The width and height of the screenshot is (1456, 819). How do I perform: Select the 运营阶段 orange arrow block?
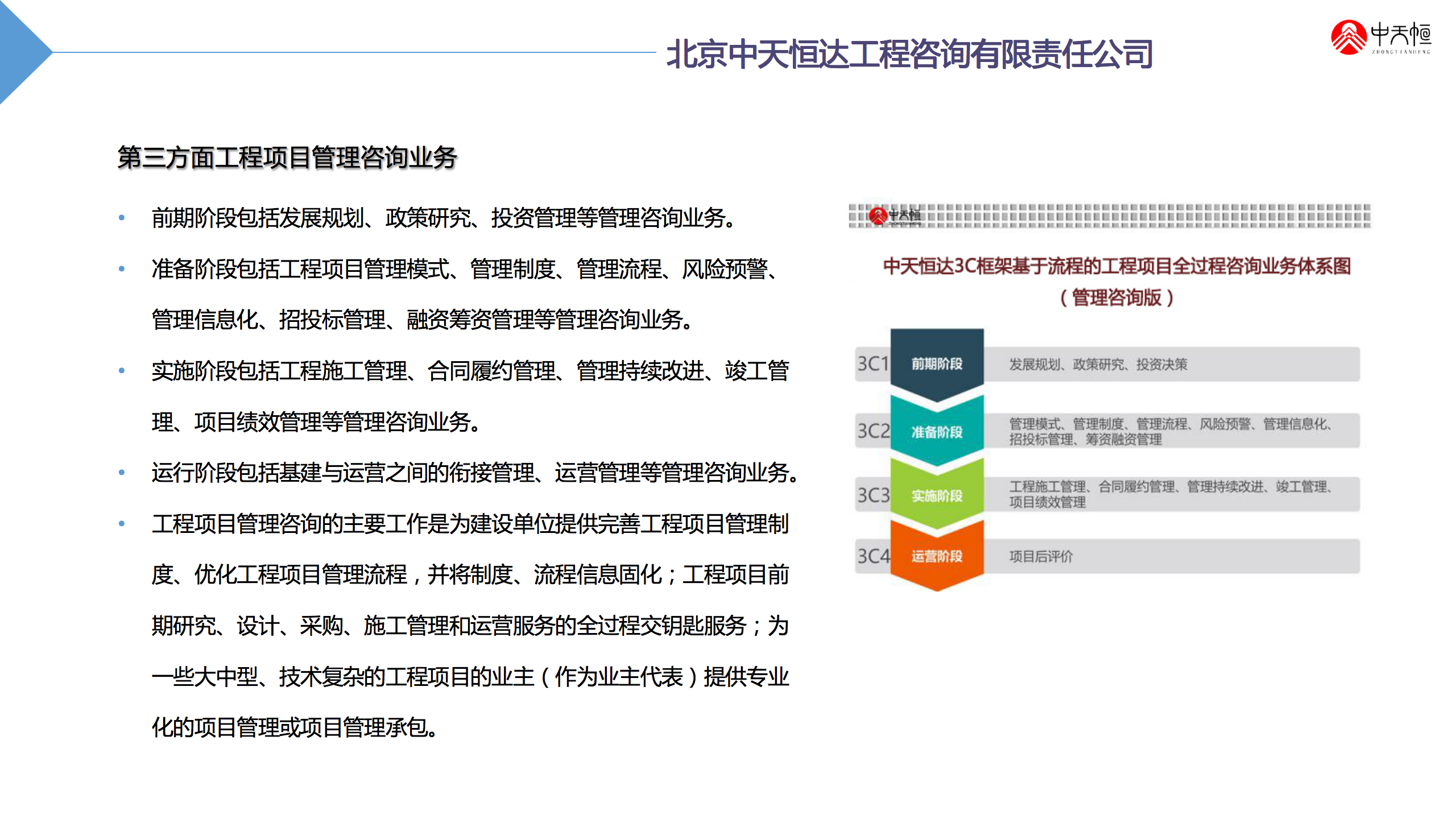(937, 556)
